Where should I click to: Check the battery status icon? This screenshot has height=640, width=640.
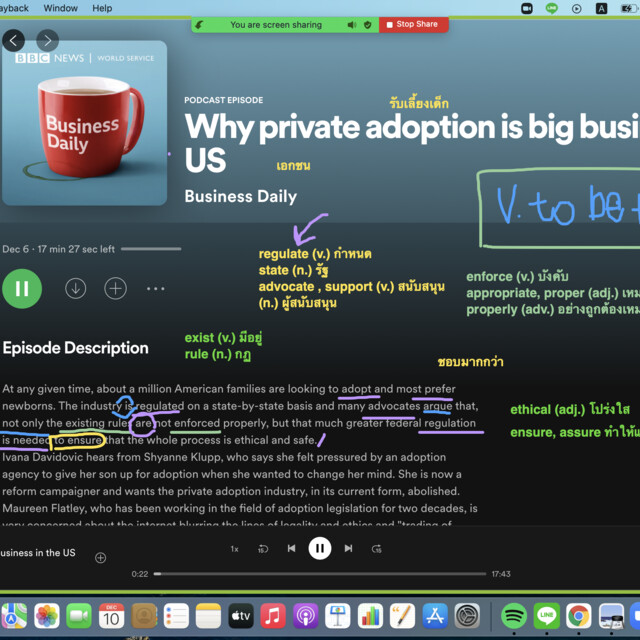[628, 9]
